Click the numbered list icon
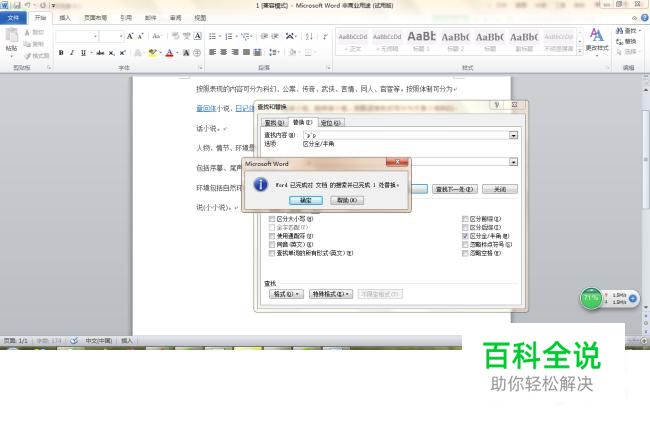 pos(228,36)
